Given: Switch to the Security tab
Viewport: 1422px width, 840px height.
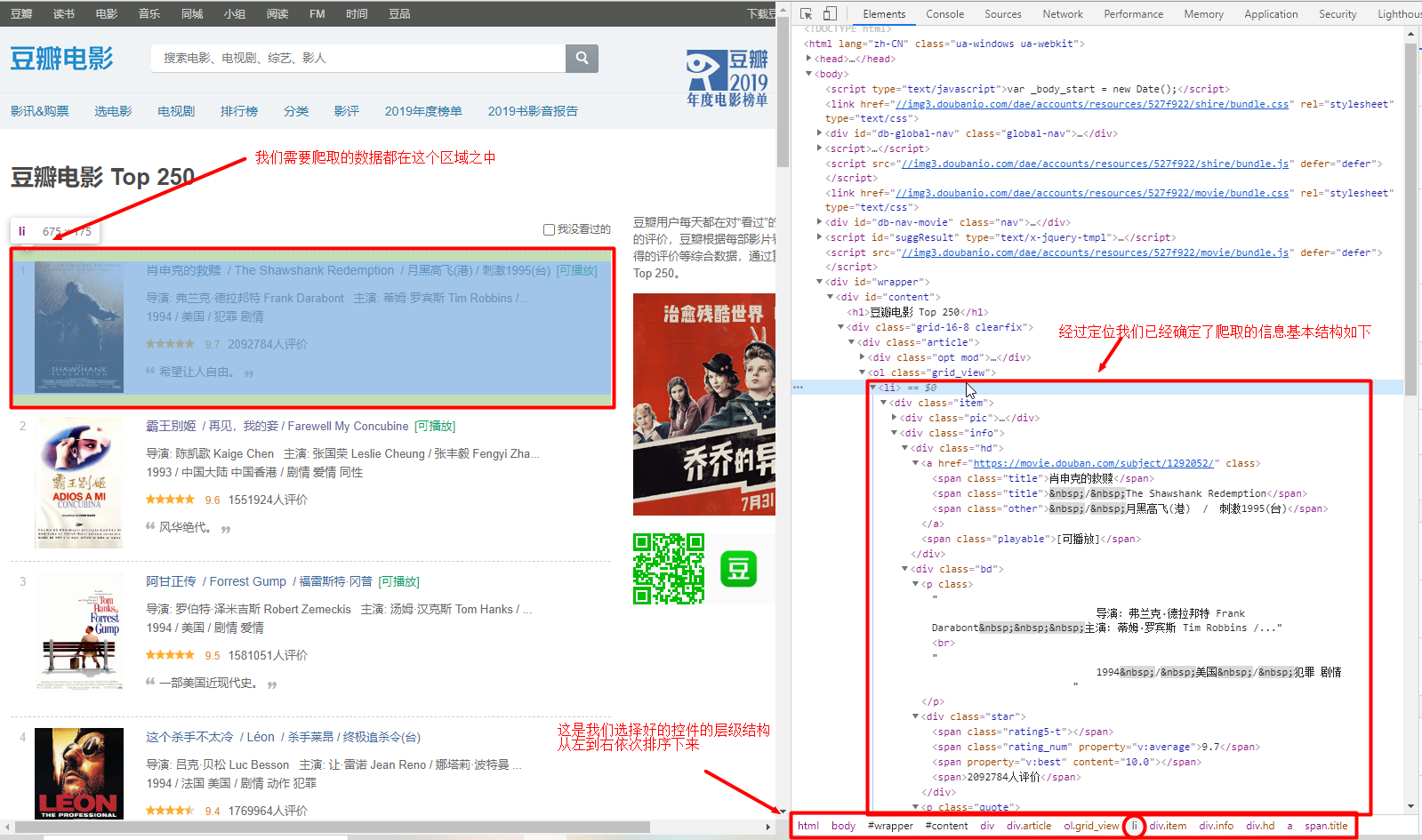Looking at the screenshot, I should pyautogui.click(x=1338, y=14).
